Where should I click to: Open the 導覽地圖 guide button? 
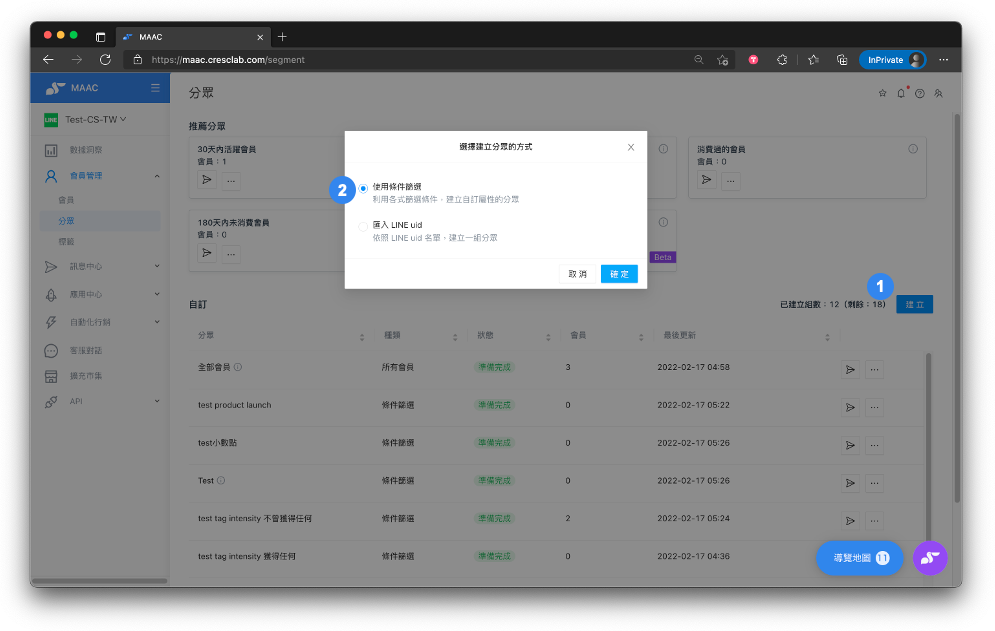[859, 557]
